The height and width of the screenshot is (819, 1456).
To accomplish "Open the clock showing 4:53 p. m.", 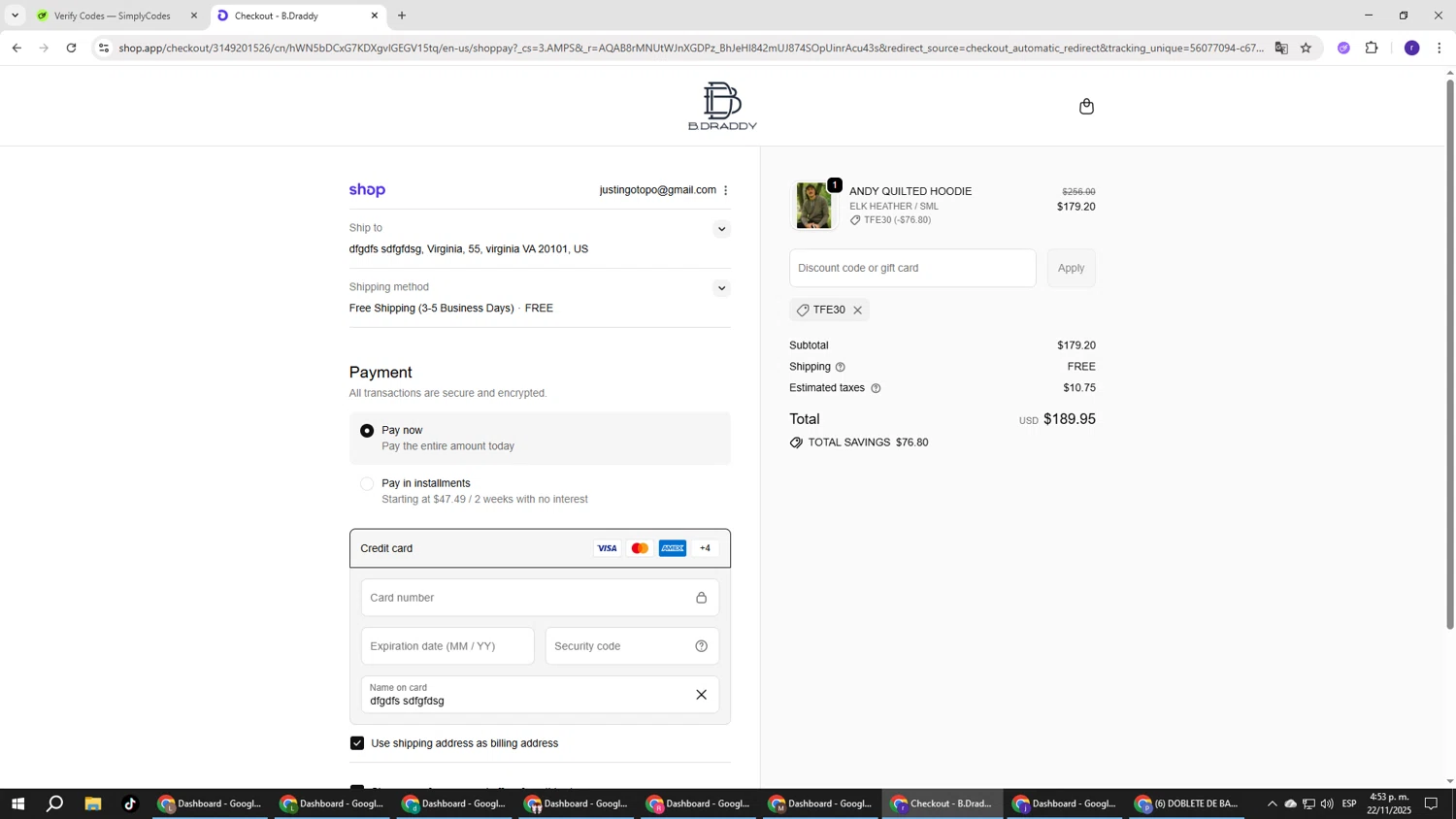I will point(1390,803).
